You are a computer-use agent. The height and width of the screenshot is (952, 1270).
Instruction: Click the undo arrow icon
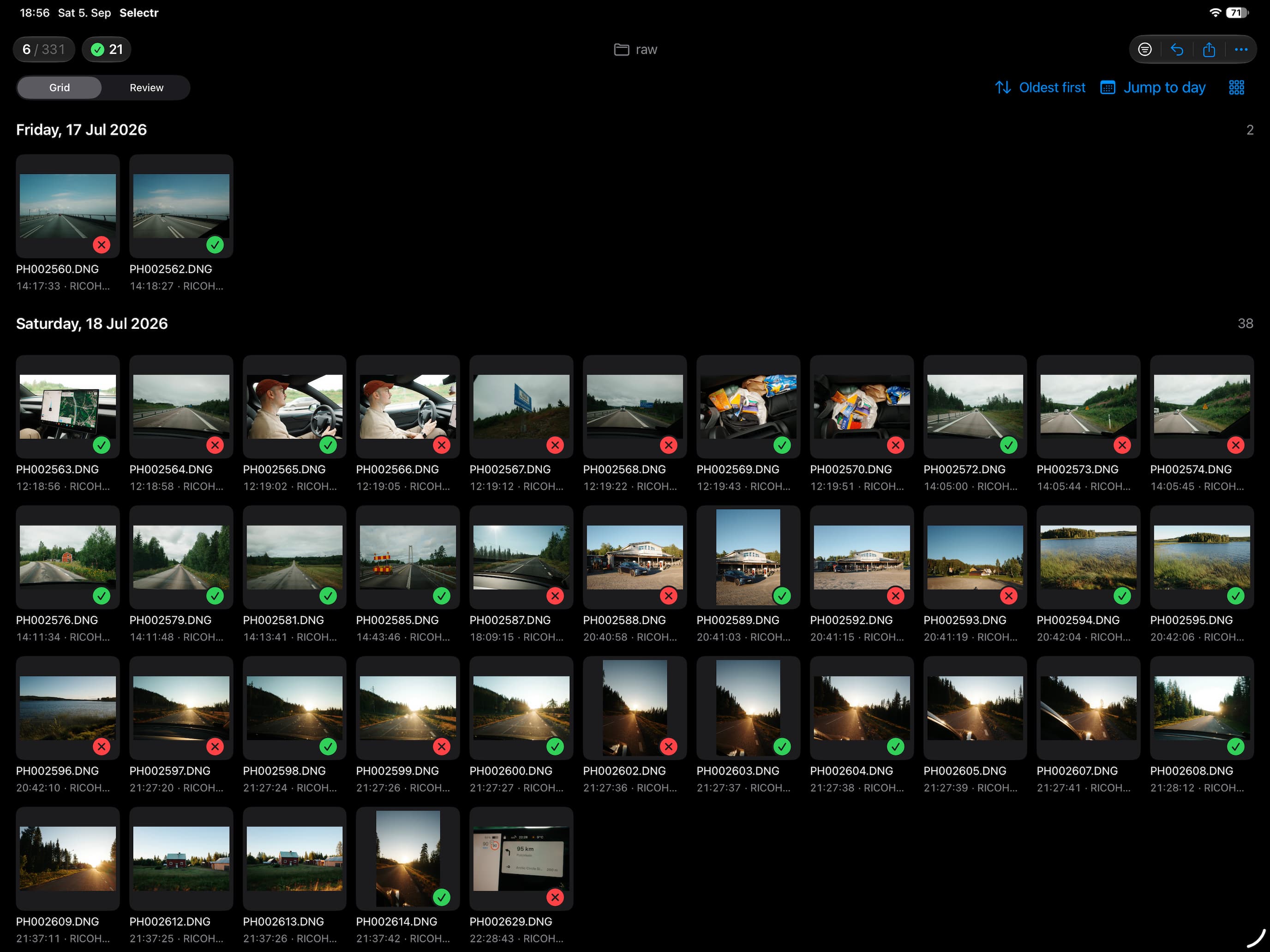point(1177,49)
